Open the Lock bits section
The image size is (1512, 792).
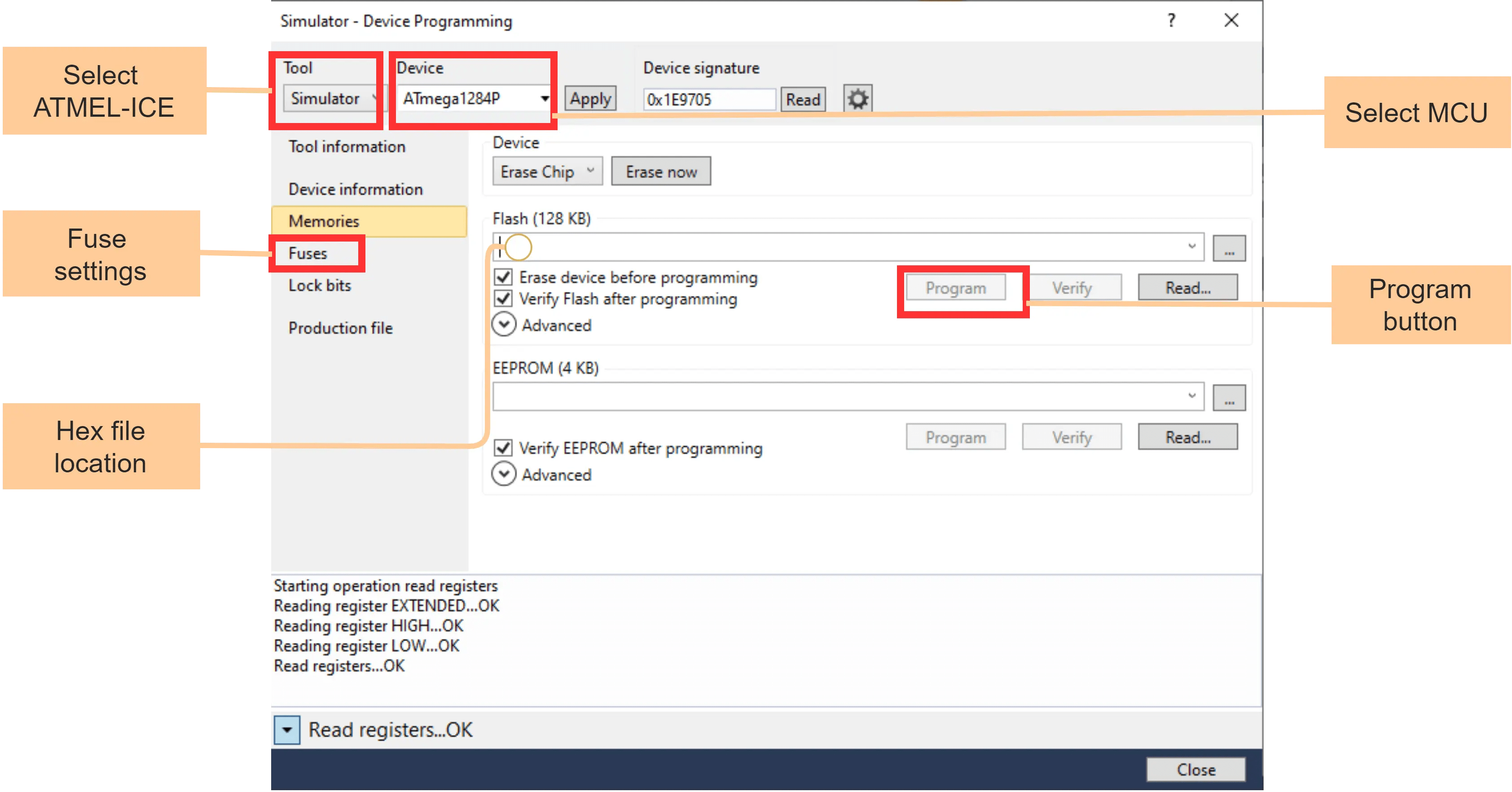pyautogui.click(x=321, y=286)
